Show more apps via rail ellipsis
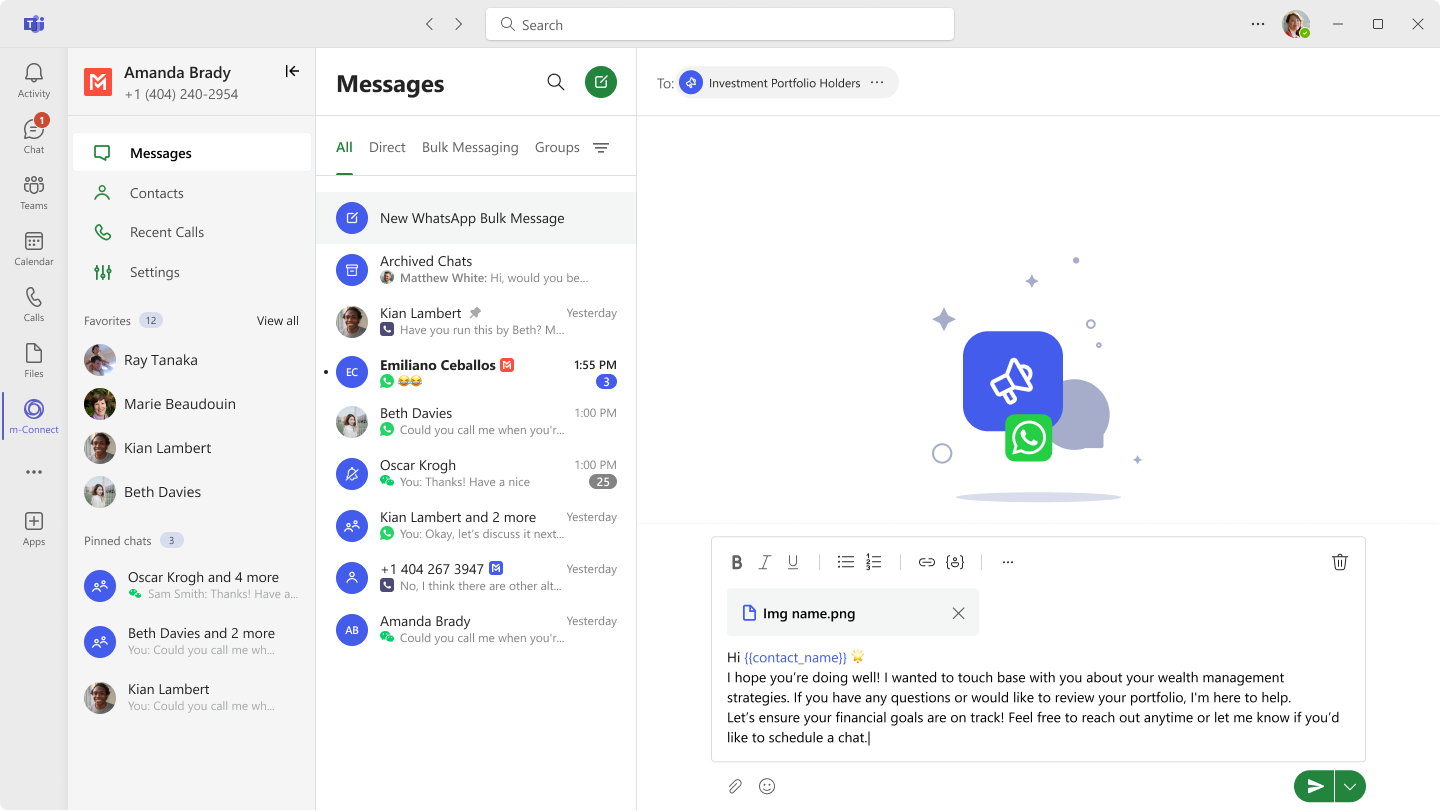 click(x=34, y=472)
